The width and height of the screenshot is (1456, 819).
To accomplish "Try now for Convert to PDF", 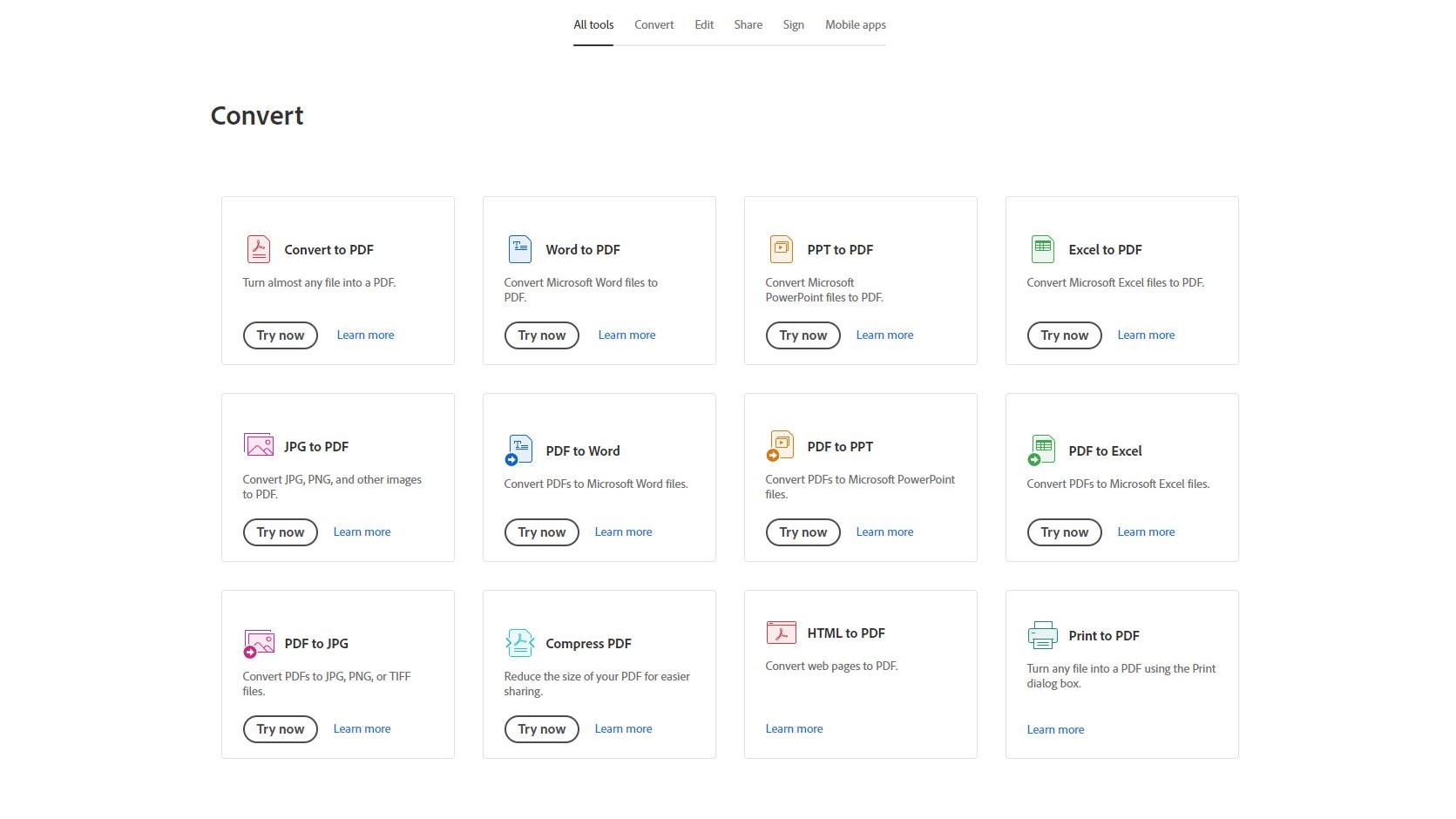I will tap(281, 335).
